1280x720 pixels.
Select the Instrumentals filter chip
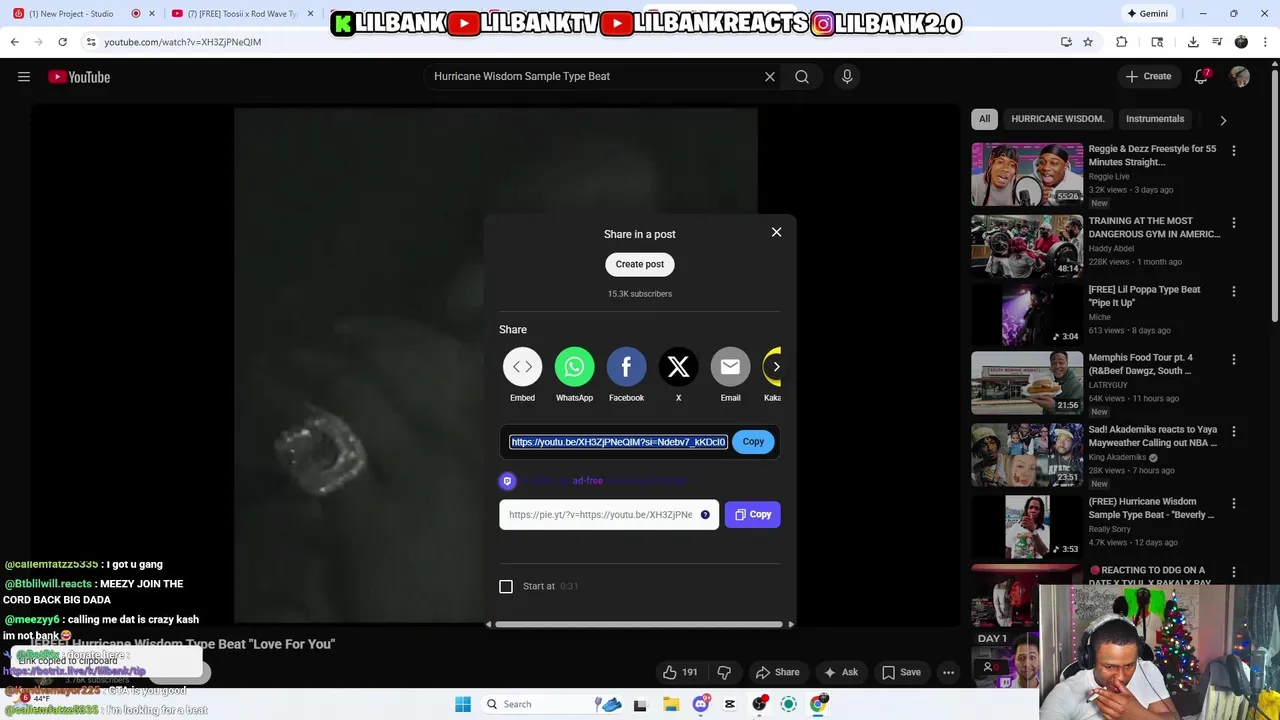tap(1155, 119)
